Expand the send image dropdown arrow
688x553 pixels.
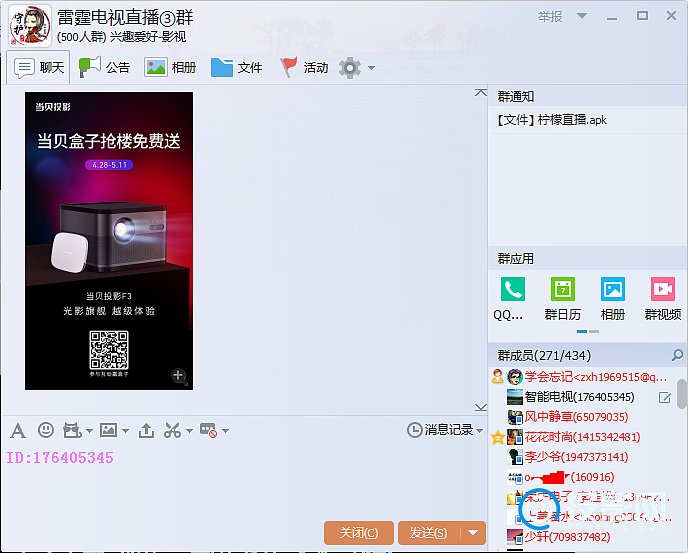click(125, 431)
